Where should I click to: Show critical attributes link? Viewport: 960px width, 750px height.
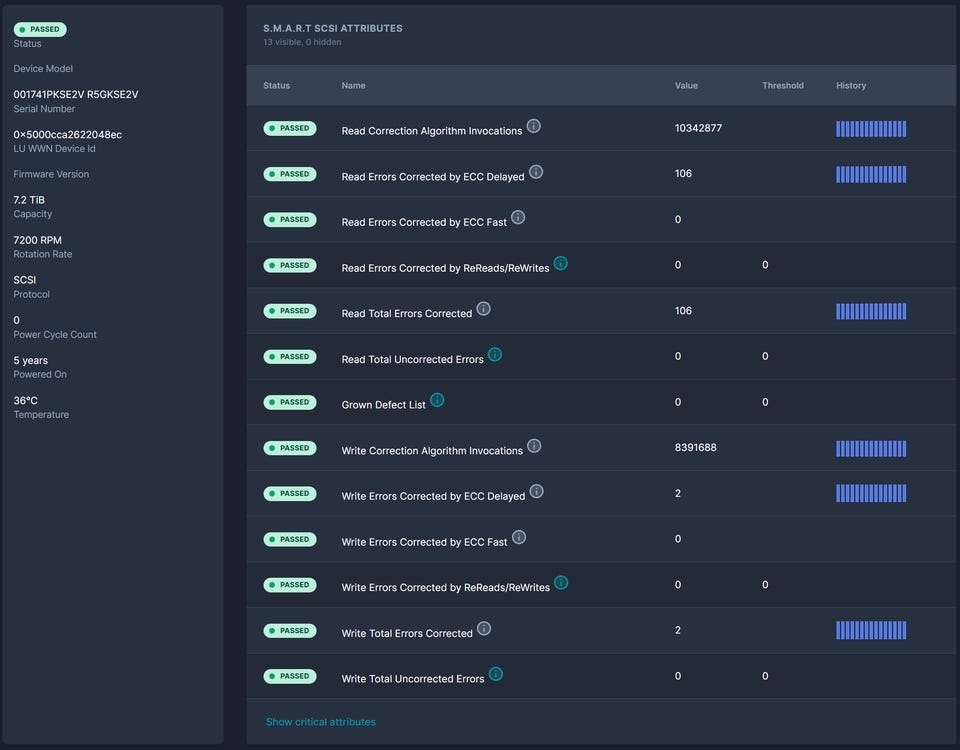pyautogui.click(x=321, y=722)
